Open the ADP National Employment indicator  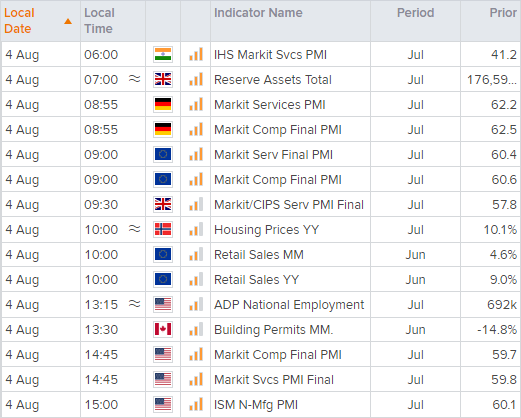[289, 305]
